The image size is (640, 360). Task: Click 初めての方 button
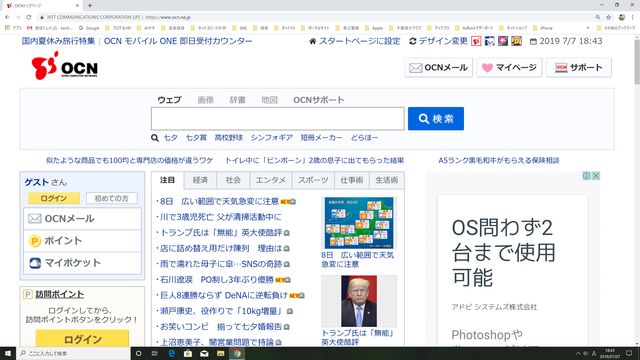coord(111,198)
